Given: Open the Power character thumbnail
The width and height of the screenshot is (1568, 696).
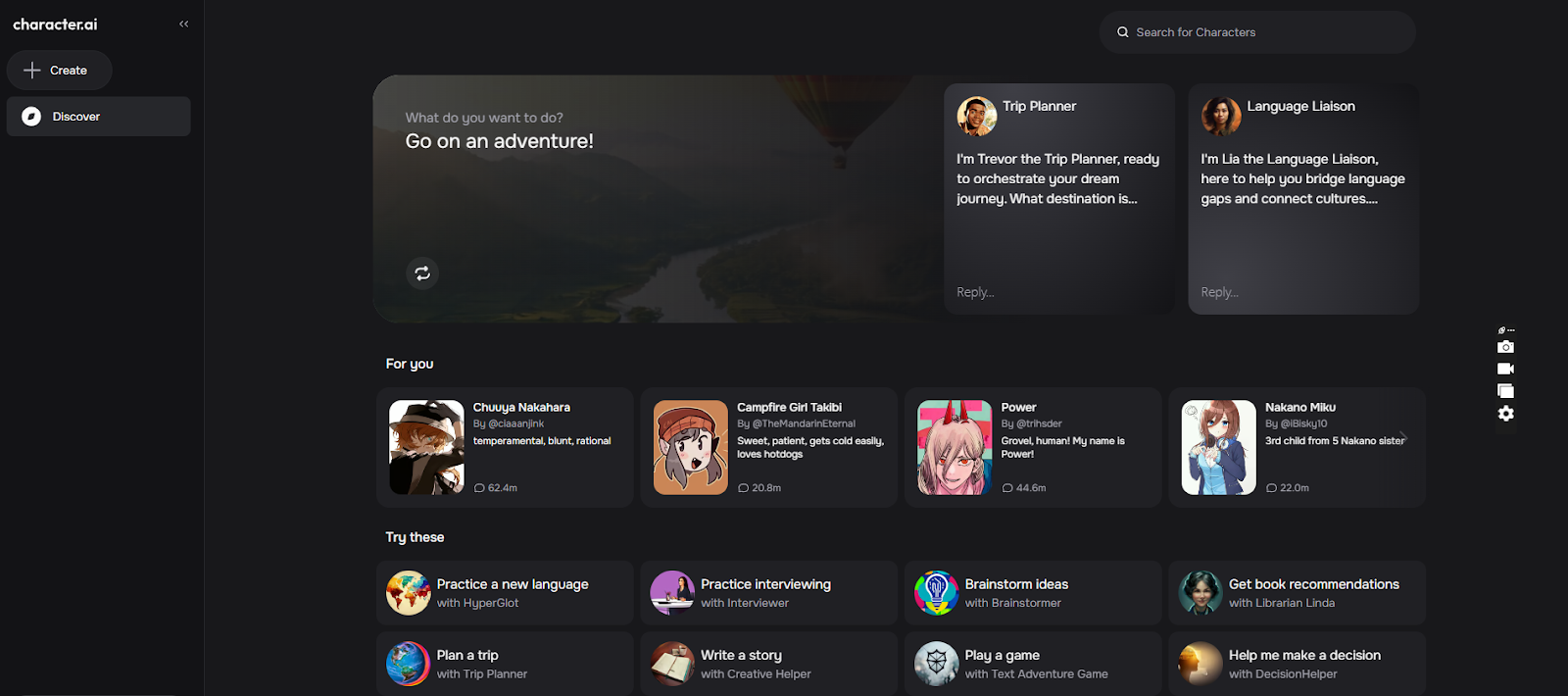Looking at the screenshot, I should 955,447.
